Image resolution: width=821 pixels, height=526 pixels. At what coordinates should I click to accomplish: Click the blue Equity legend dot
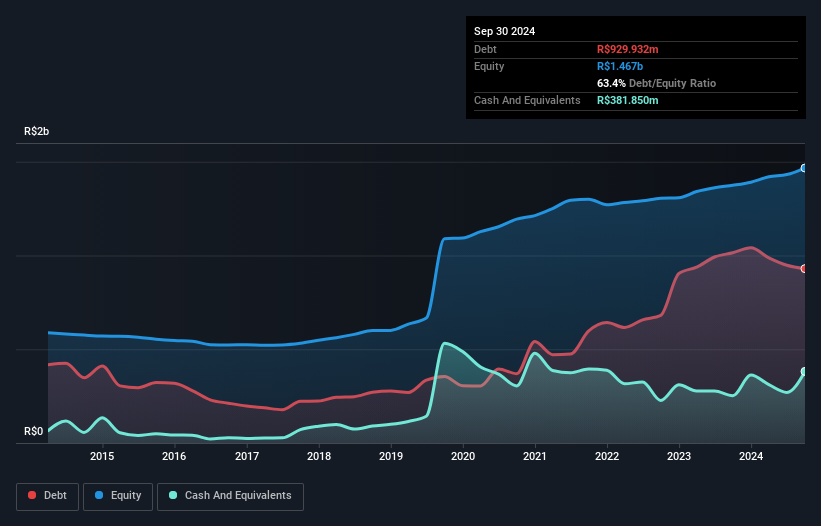pyautogui.click(x=99, y=495)
